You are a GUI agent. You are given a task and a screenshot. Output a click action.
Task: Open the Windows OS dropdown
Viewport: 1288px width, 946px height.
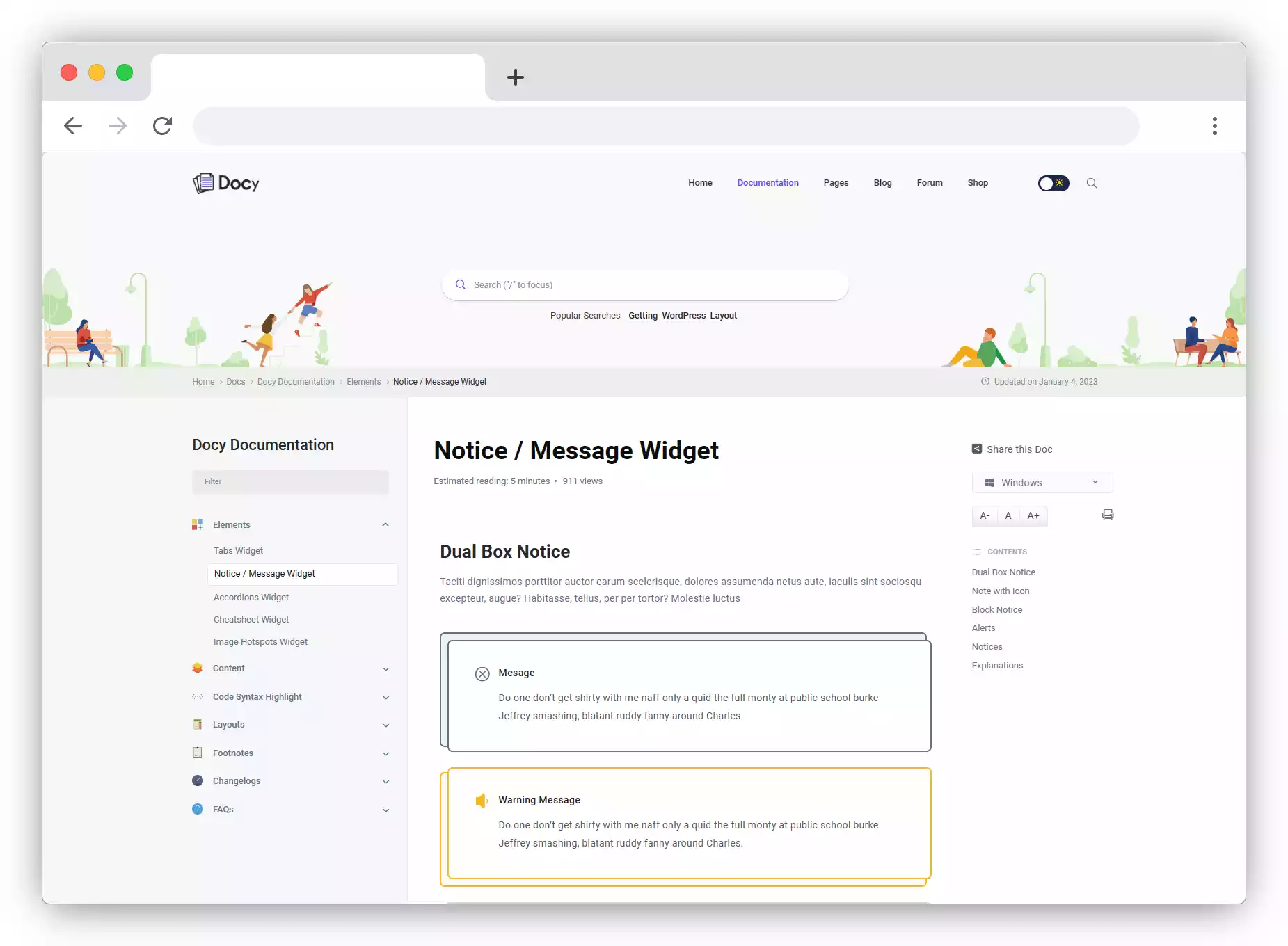[1042, 482]
